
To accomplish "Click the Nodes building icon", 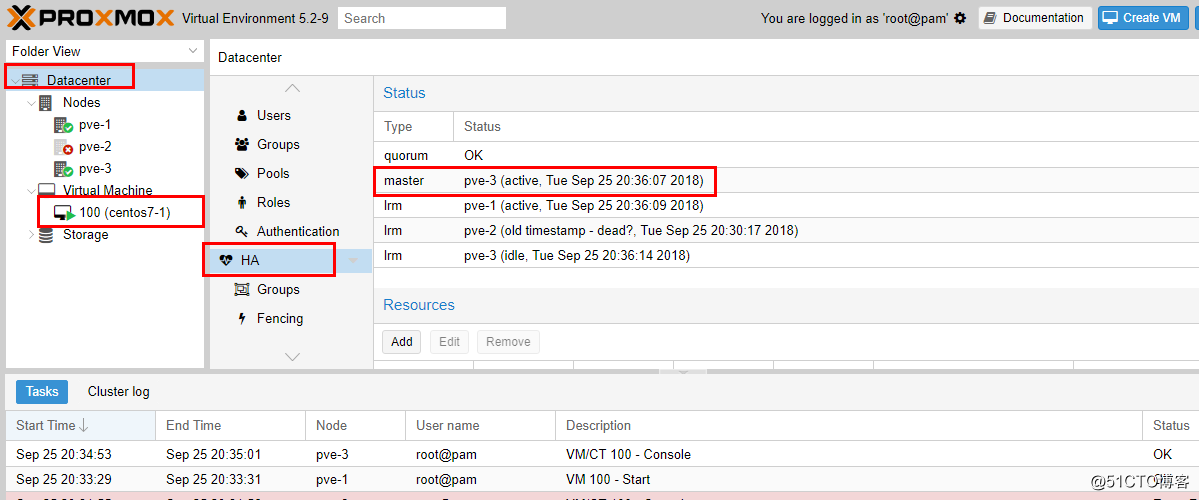I will click(x=46, y=102).
